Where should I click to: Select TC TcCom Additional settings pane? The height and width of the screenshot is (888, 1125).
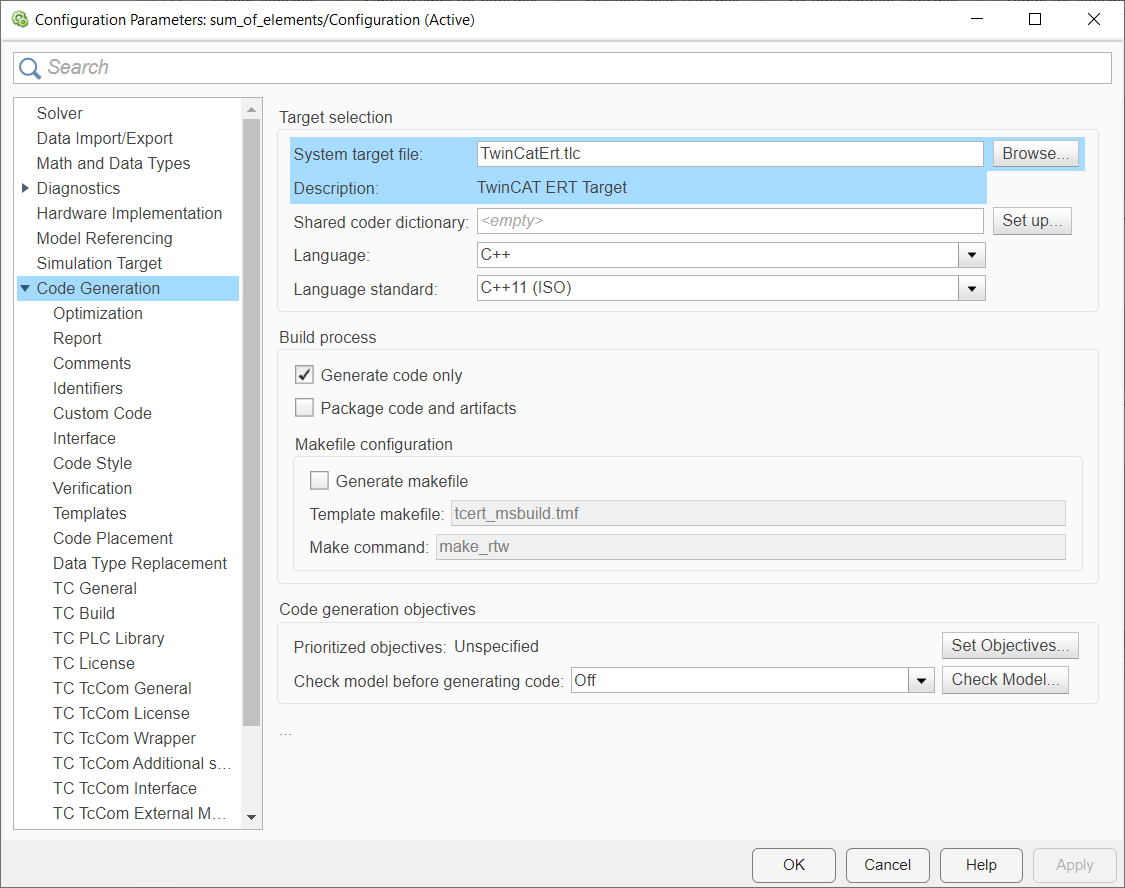(142, 763)
